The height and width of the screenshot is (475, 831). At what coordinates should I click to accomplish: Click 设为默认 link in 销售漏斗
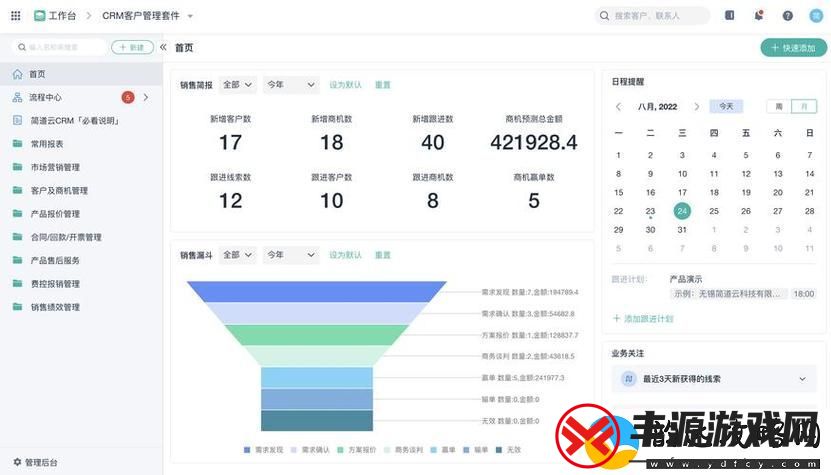click(346, 255)
